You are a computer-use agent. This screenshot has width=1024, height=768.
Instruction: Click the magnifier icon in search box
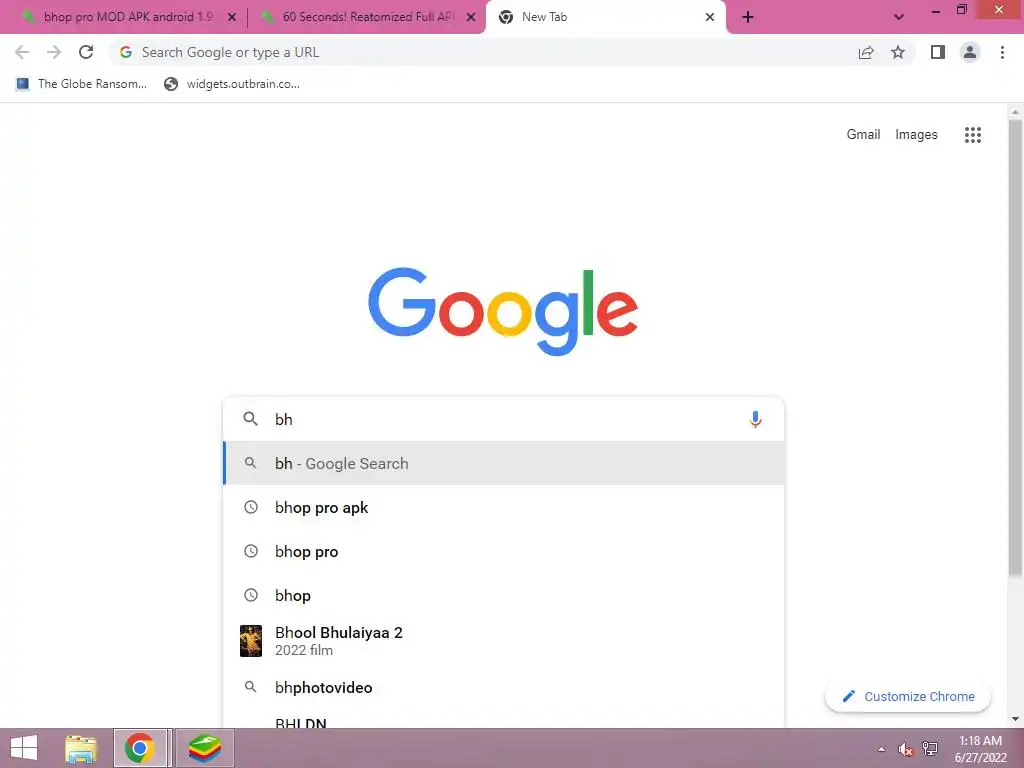251,419
